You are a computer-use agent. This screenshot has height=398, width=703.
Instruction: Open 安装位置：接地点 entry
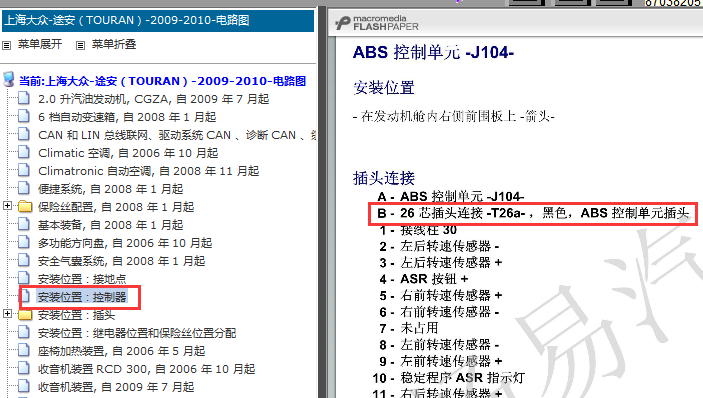click(82, 279)
